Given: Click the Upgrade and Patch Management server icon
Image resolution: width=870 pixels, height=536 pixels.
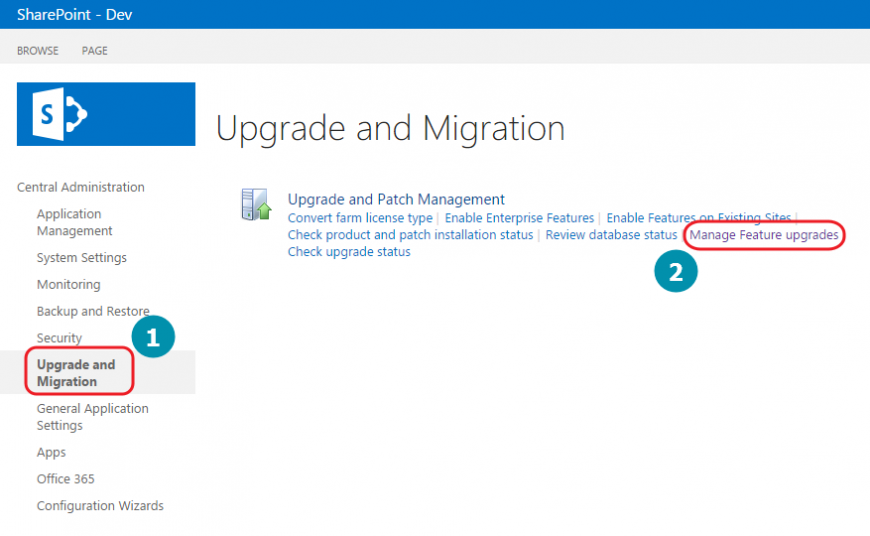Looking at the screenshot, I should coord(256,204).
